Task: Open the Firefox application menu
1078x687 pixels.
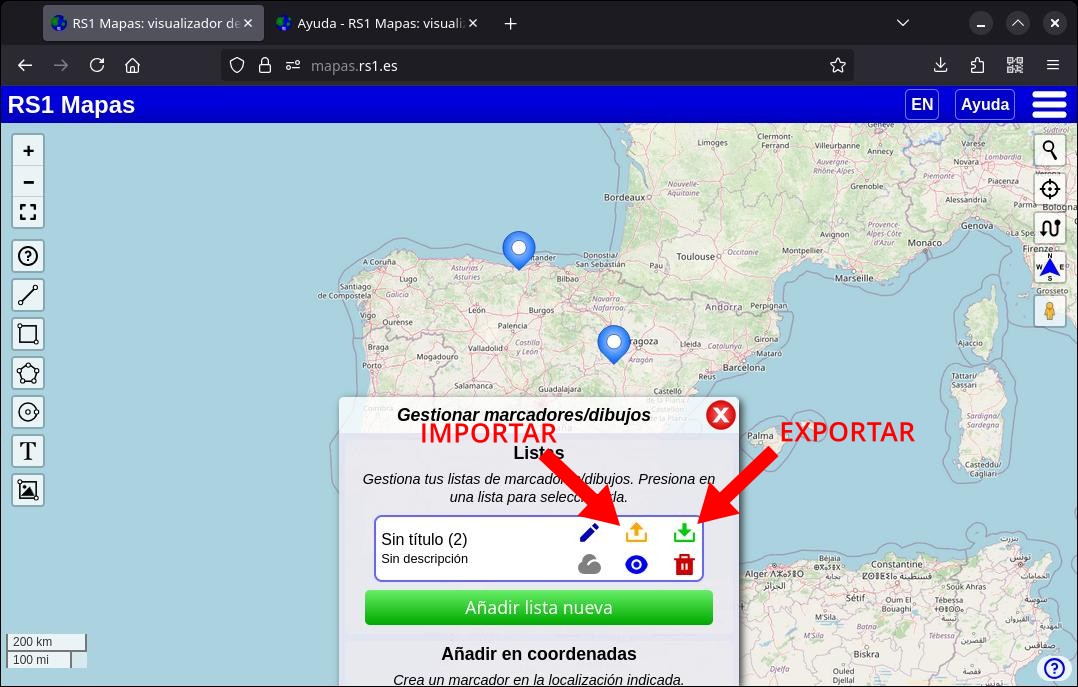Action: pyautogui.click(x=1053, y=65)
